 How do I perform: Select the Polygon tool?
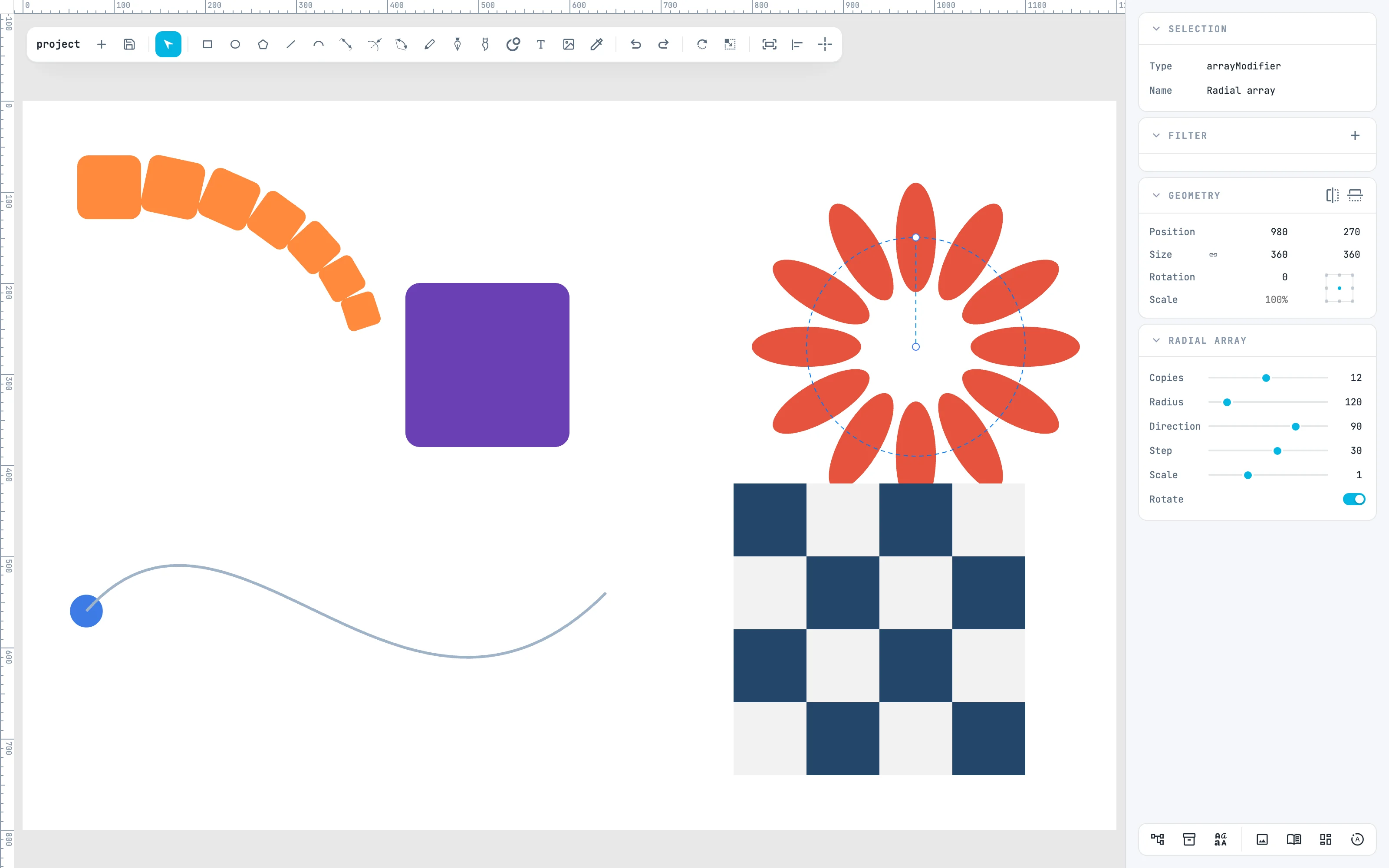coord(263,44)
